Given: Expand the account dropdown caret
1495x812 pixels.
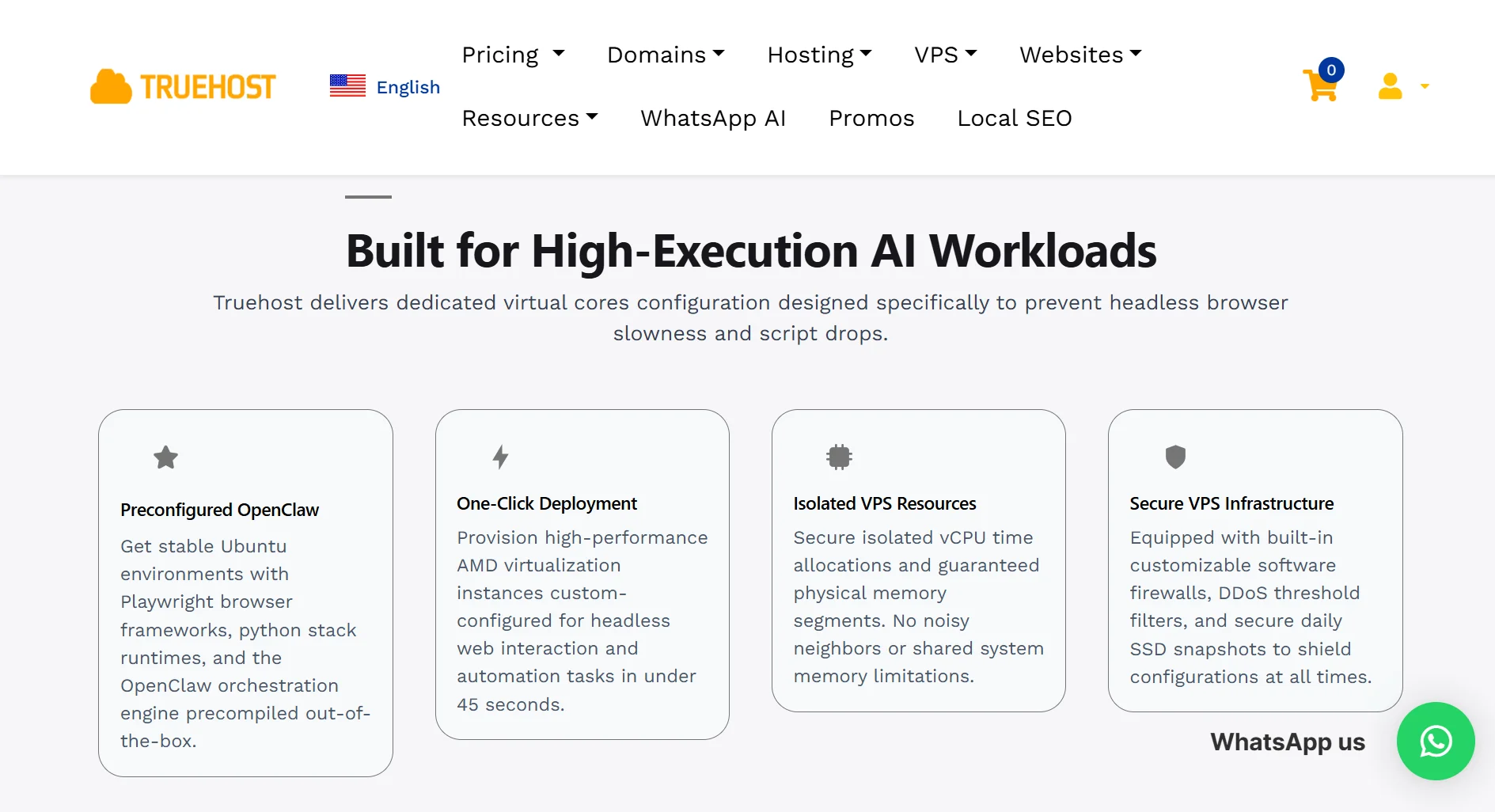Looking at the screenshot, I should [x=1425, y=86].
